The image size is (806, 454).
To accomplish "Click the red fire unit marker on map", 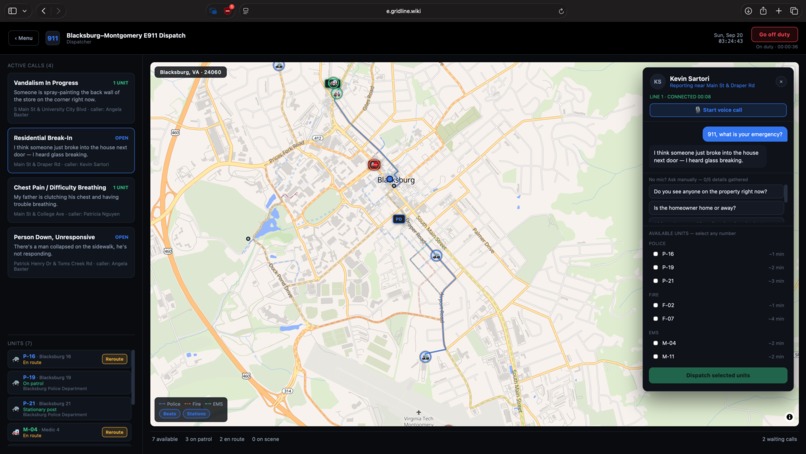I will [374, 165].
